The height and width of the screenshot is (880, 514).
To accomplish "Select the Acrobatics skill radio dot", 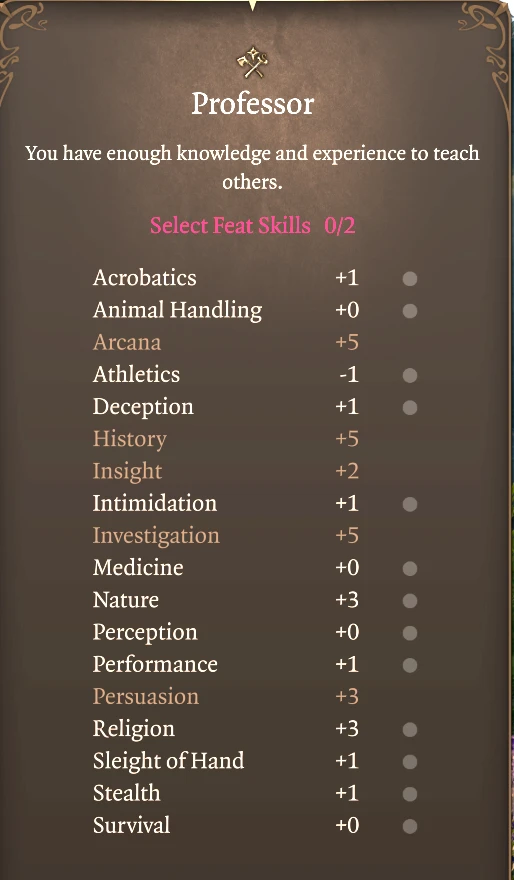I will tap(410, 278).
